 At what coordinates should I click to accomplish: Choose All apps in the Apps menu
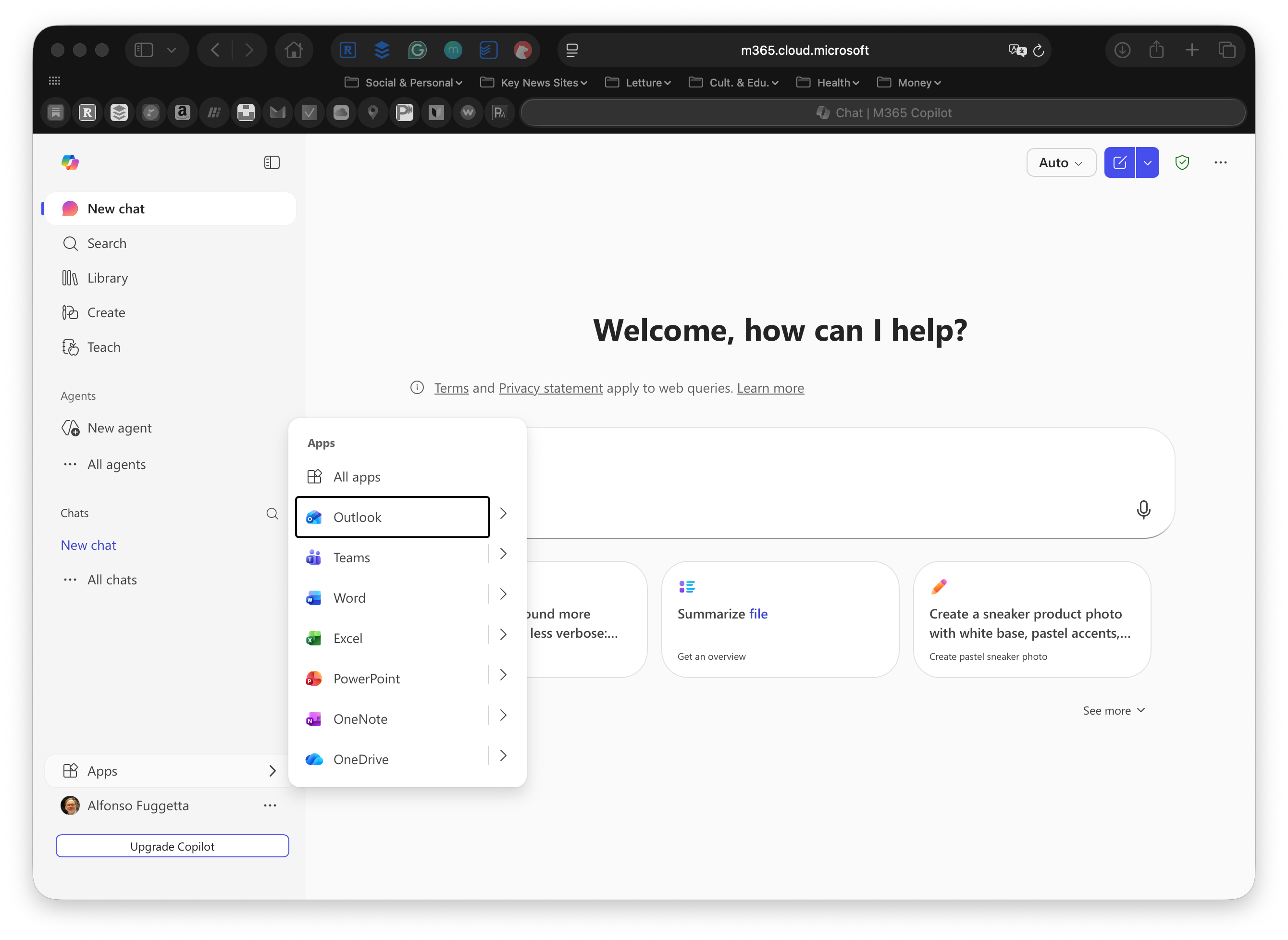[356, 477]
